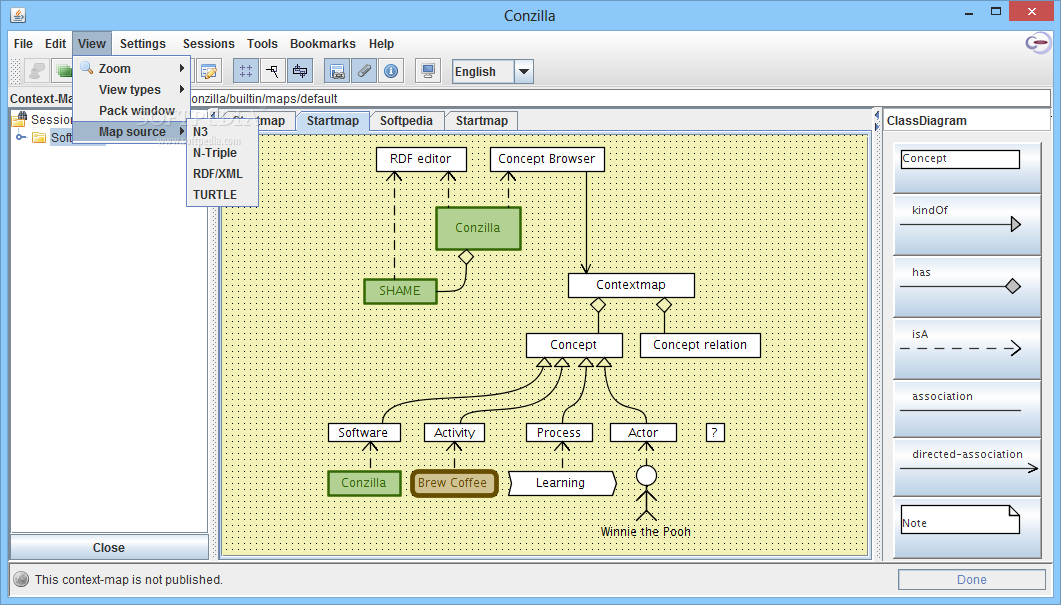Toggle the paperclip attachment icon
The image size is (1061, 605).
pos(364,71)
